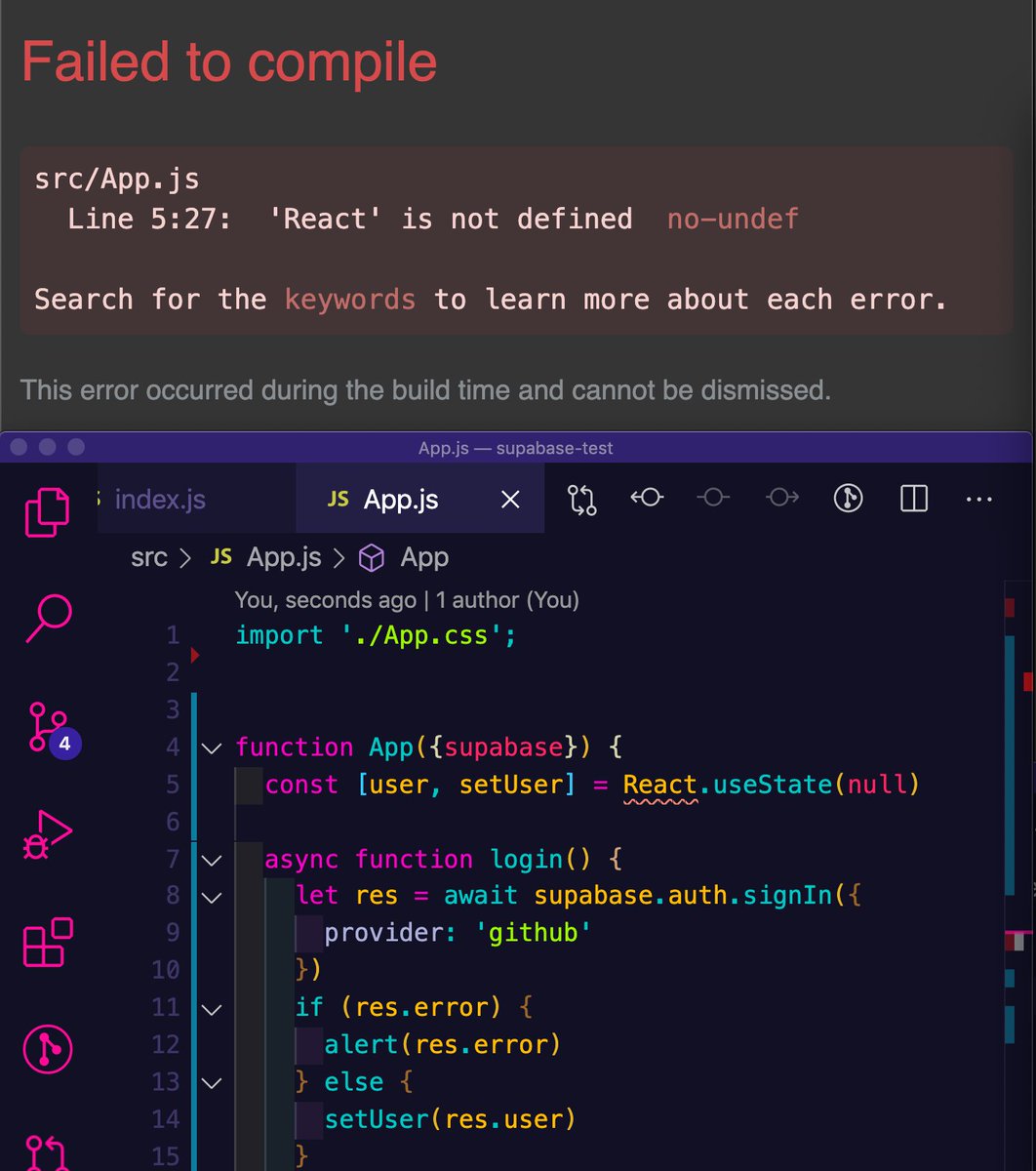
Task: Click the minimap overview on the right edge
Action: point(1018,876)
